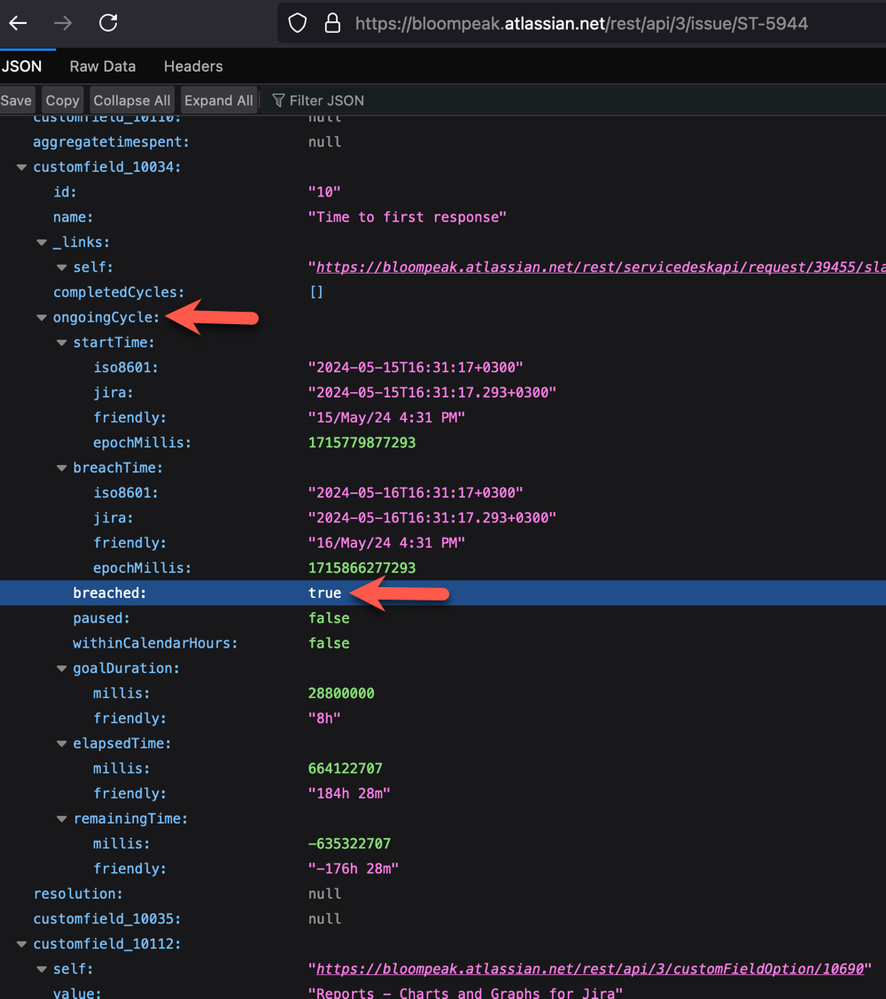886x999 pixels.
Task: Click Collapse All button
Action: (x=131, y=100)
